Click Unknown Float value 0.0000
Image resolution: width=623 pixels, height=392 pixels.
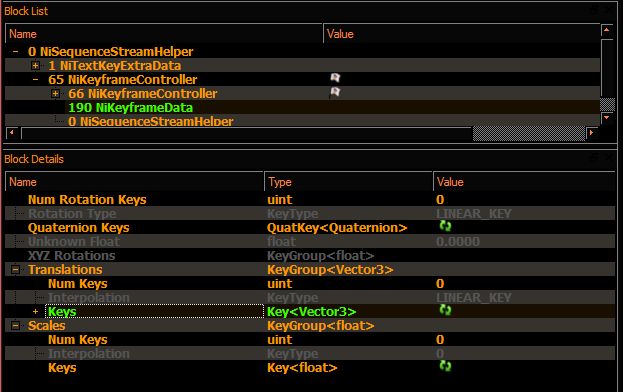pos(458,241)
